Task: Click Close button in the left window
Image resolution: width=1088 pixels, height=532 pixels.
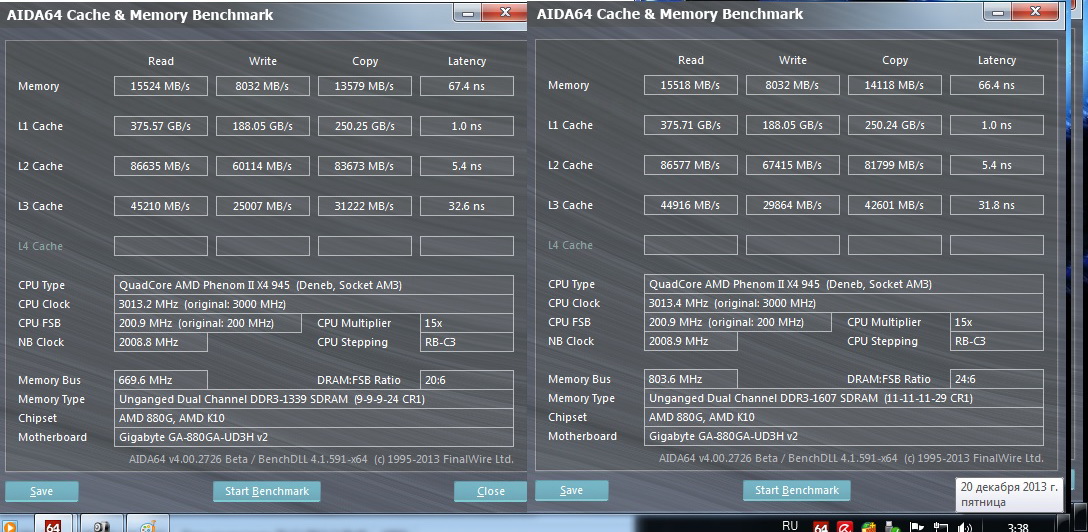Action: click(490, 491)
